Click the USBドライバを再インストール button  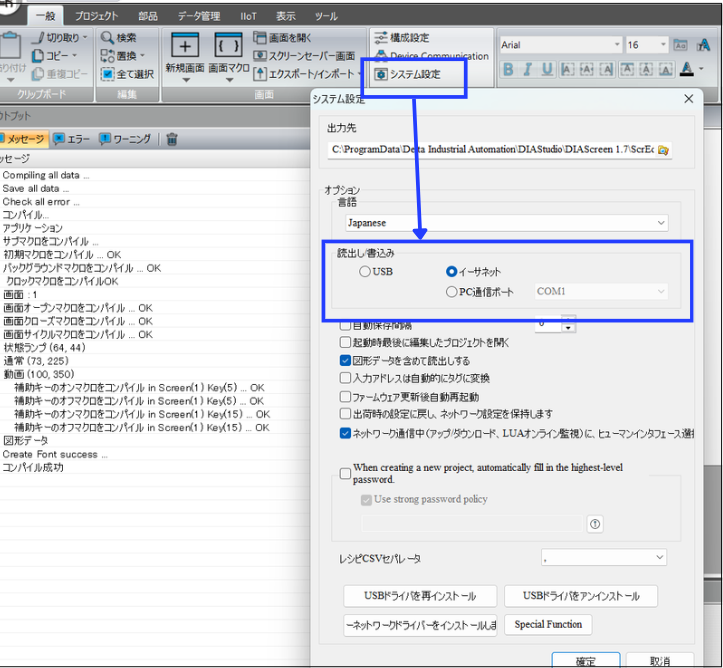click(x=419, y=596)
